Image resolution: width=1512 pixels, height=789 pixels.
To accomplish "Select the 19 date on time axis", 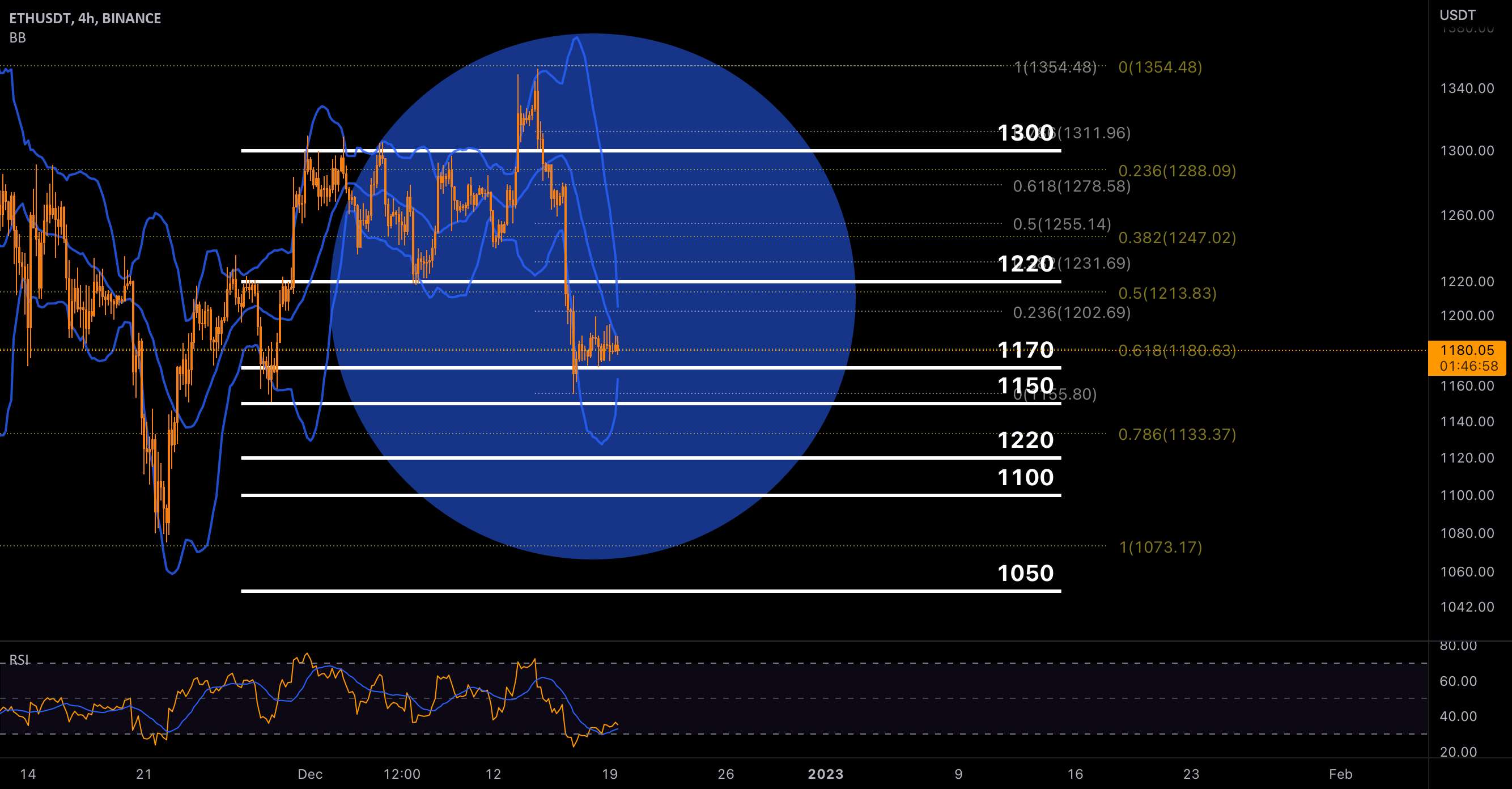I will point(610,774).
